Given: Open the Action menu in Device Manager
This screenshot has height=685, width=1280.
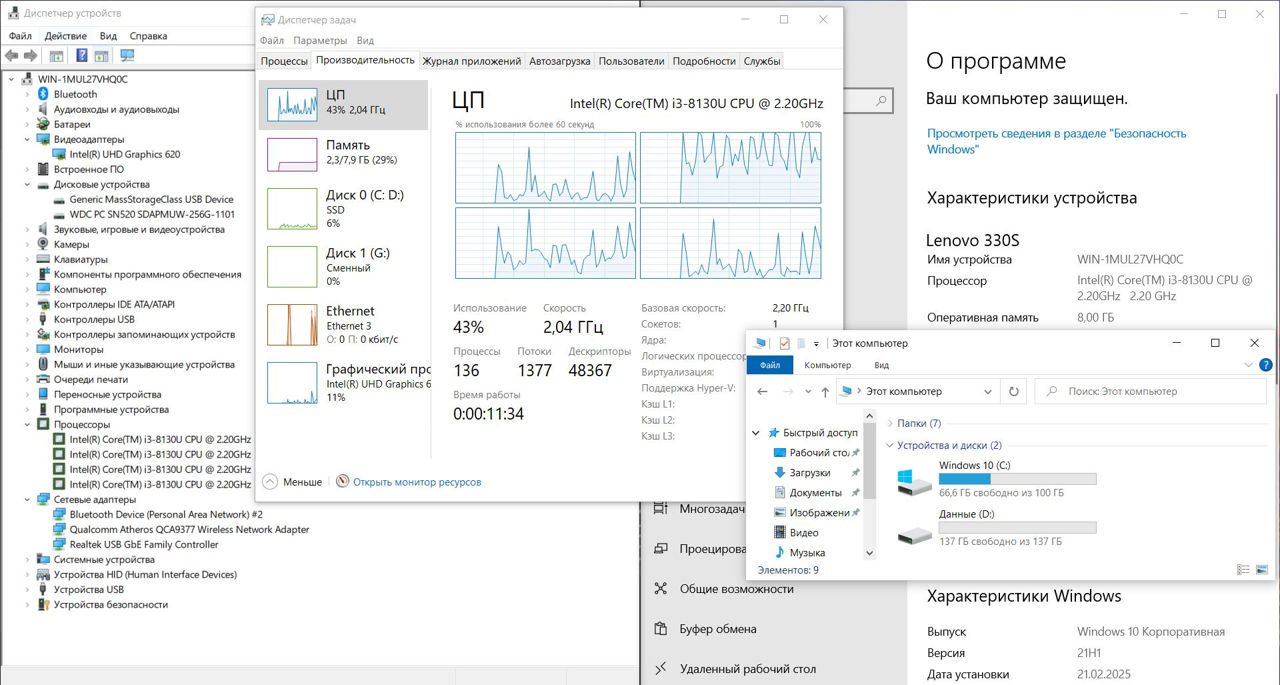Looking at the screenshot, I should click(x=65, y=36).
